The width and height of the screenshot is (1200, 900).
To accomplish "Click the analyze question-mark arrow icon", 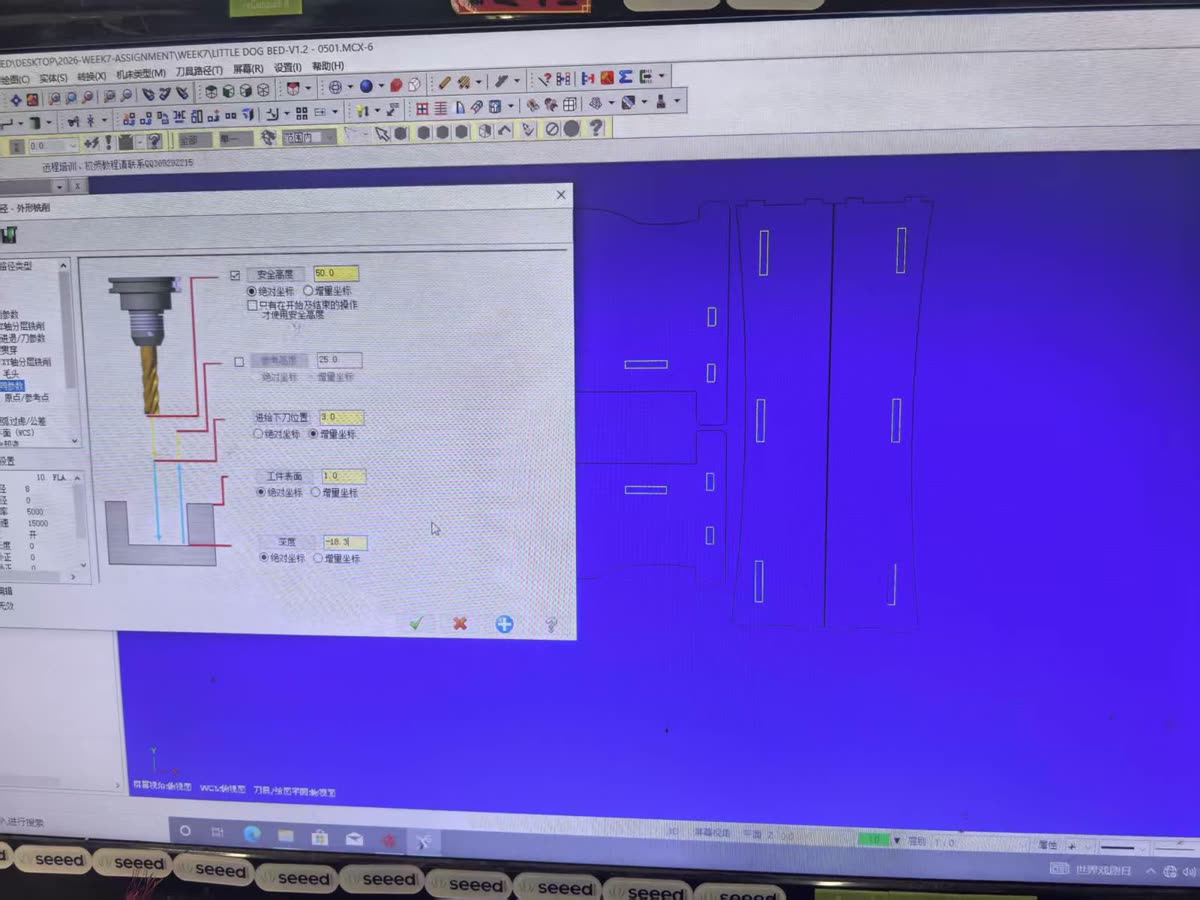I will 544,78.
